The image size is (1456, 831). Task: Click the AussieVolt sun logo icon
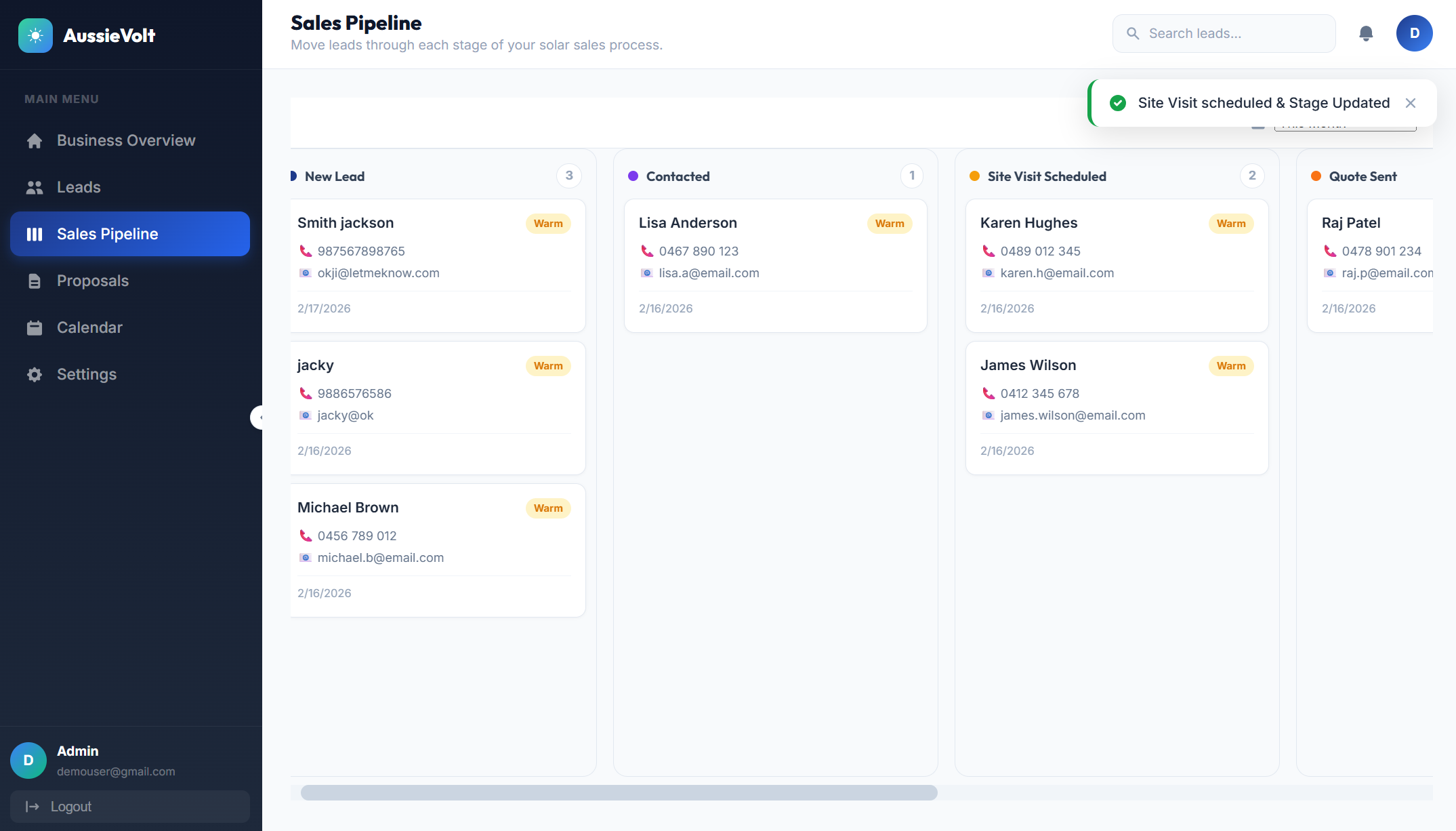tap(35, 35)
